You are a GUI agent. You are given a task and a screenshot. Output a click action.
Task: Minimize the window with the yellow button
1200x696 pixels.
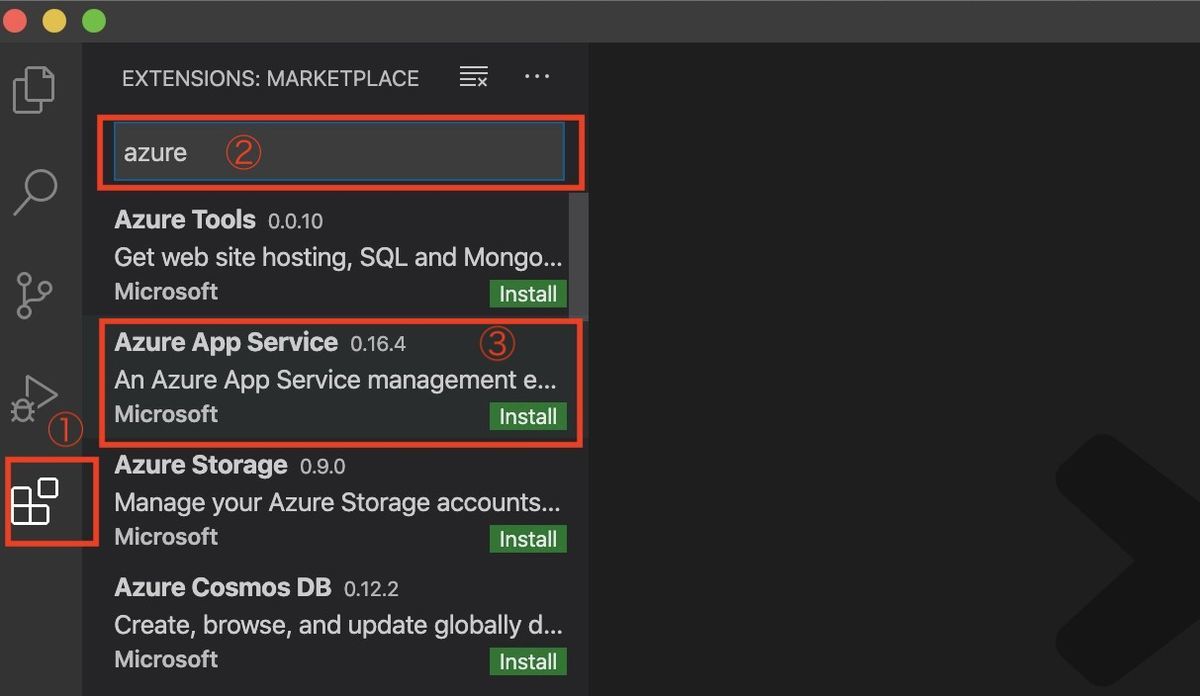coord(54,20)
